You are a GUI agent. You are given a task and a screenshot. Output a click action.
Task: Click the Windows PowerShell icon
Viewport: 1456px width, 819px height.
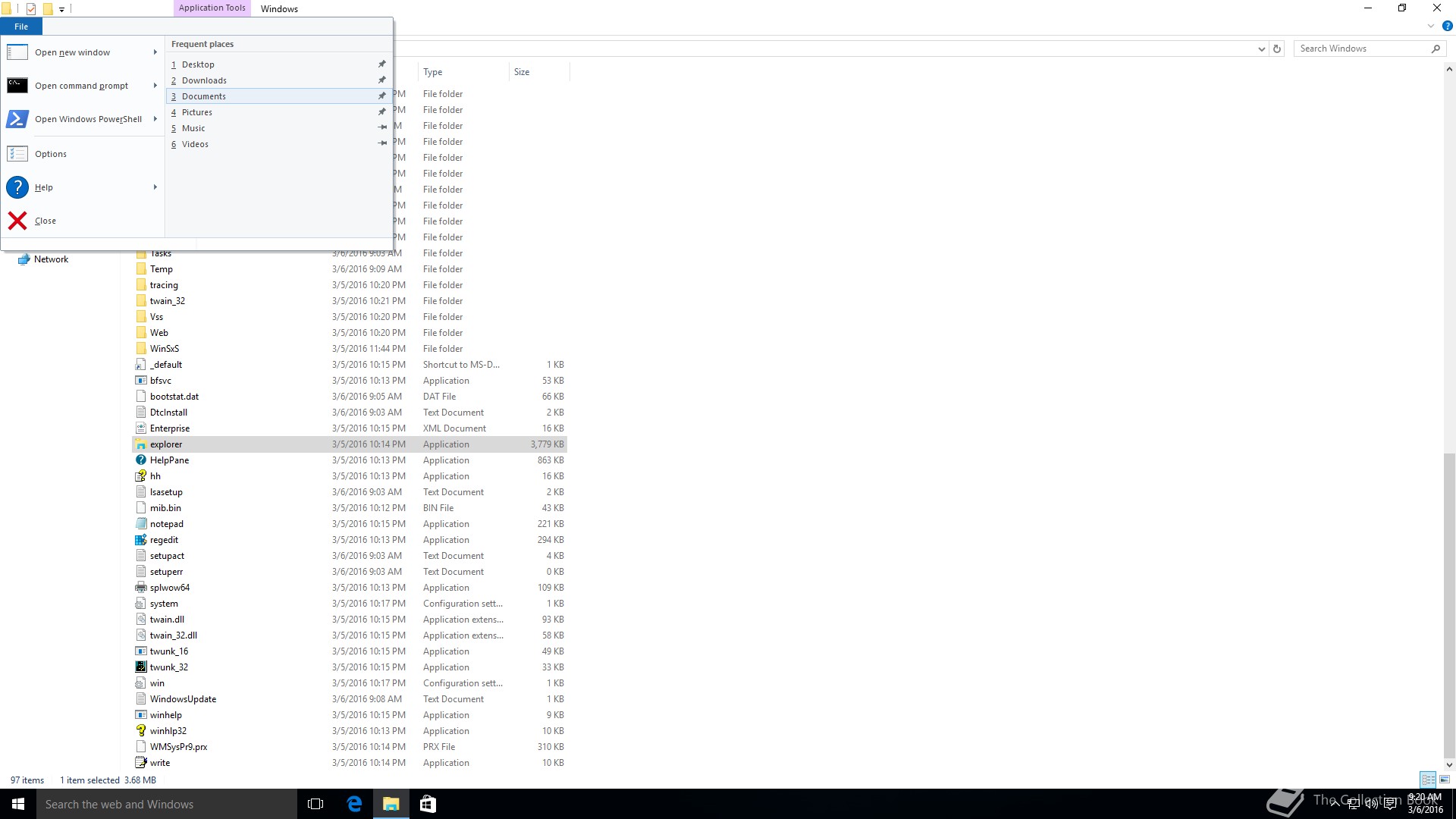tap(17, 119)
